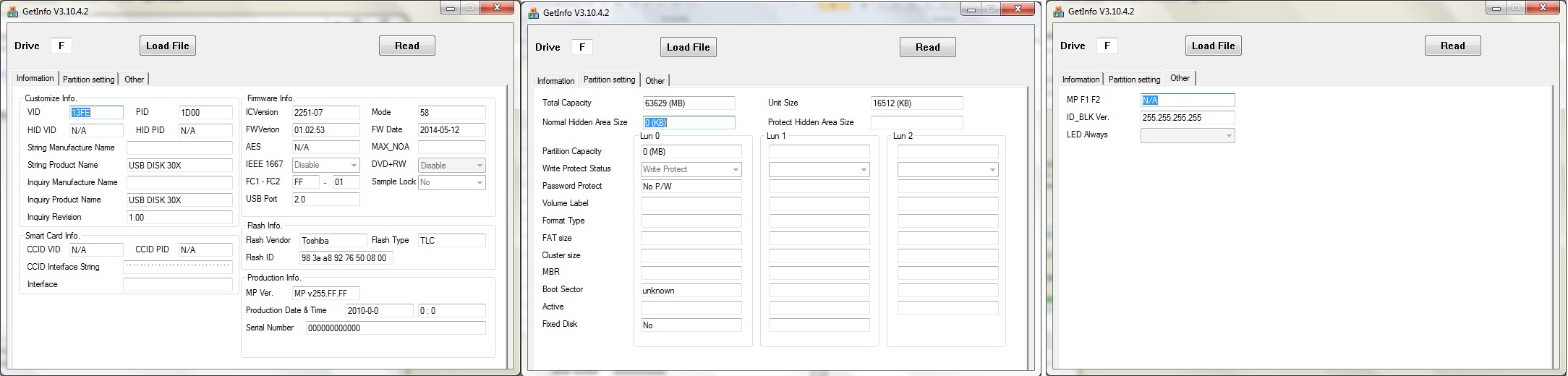Click MP F1 F2 field

pos(1188,100)
